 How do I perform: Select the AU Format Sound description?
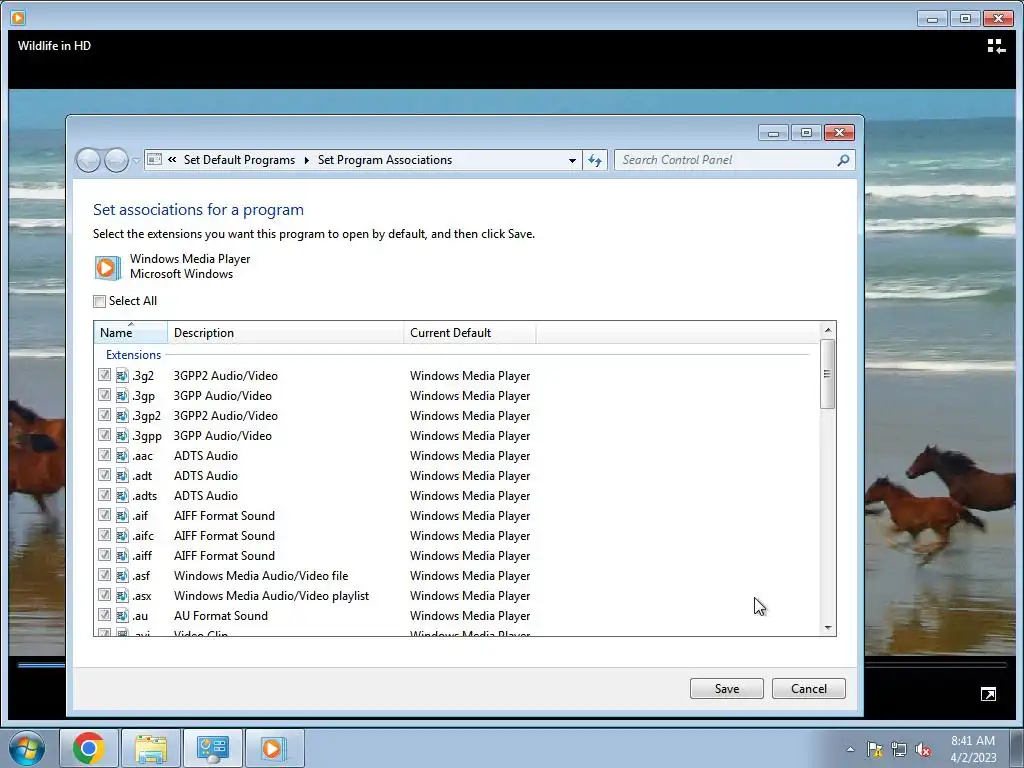coord(221,616)
